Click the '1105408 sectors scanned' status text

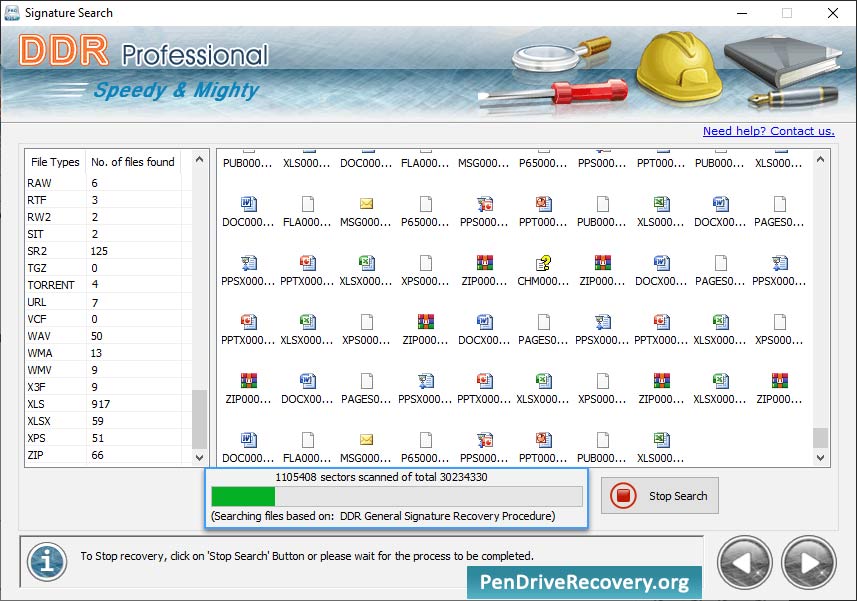coord(381,477)
